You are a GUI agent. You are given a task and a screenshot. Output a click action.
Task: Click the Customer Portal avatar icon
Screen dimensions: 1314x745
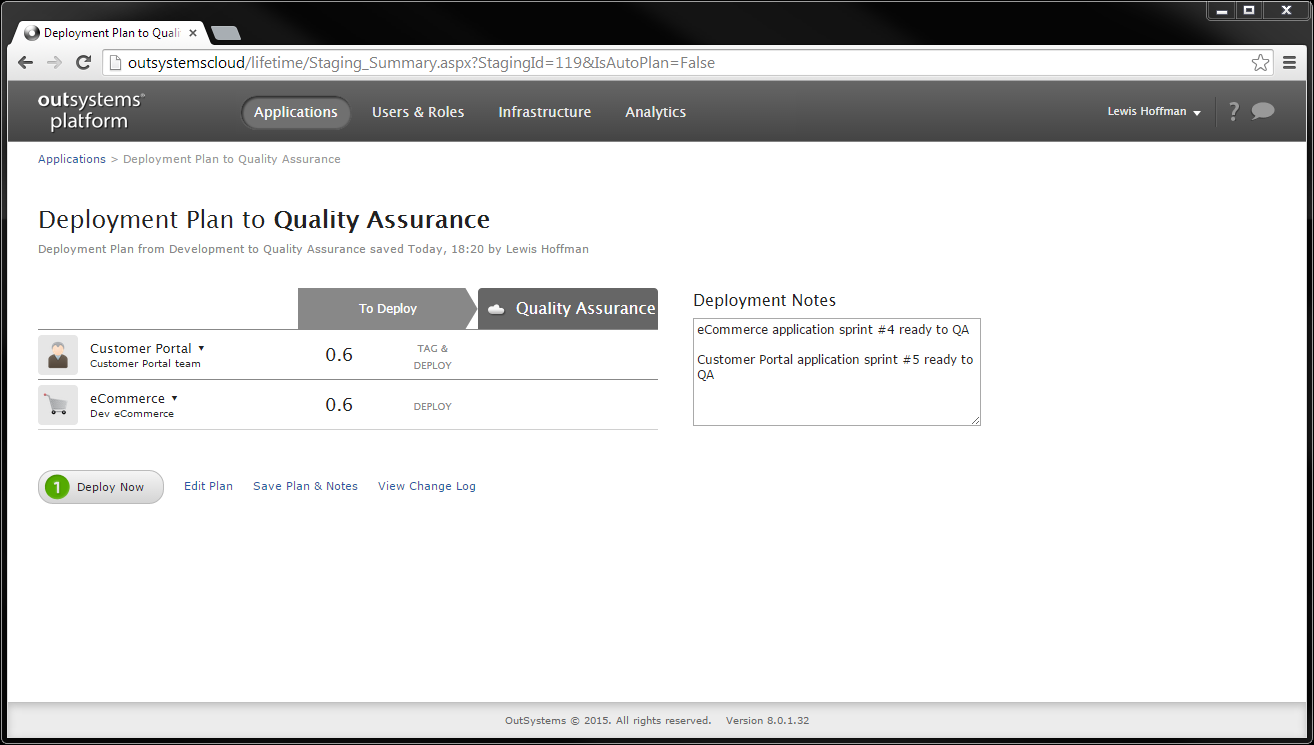[x=57, y=354]
